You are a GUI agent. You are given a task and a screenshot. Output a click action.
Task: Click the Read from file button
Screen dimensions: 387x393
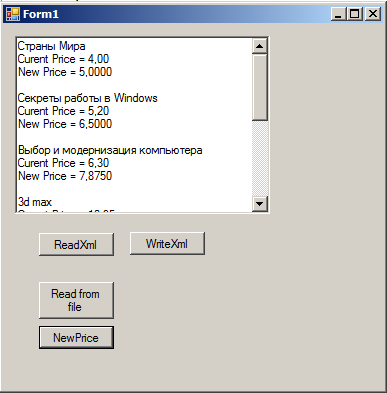76,300
